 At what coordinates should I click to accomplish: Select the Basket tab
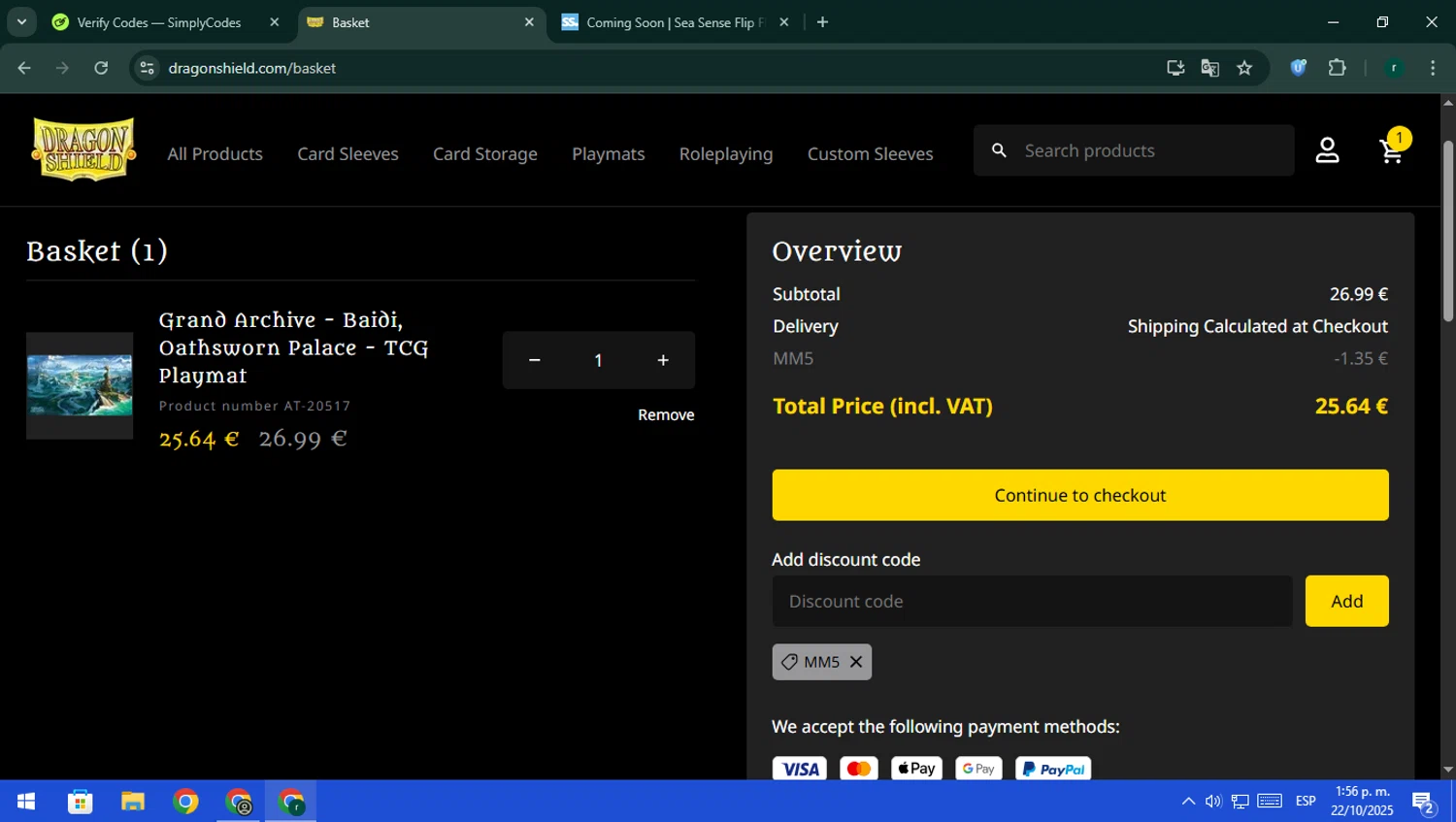click(x=421, y=22)
